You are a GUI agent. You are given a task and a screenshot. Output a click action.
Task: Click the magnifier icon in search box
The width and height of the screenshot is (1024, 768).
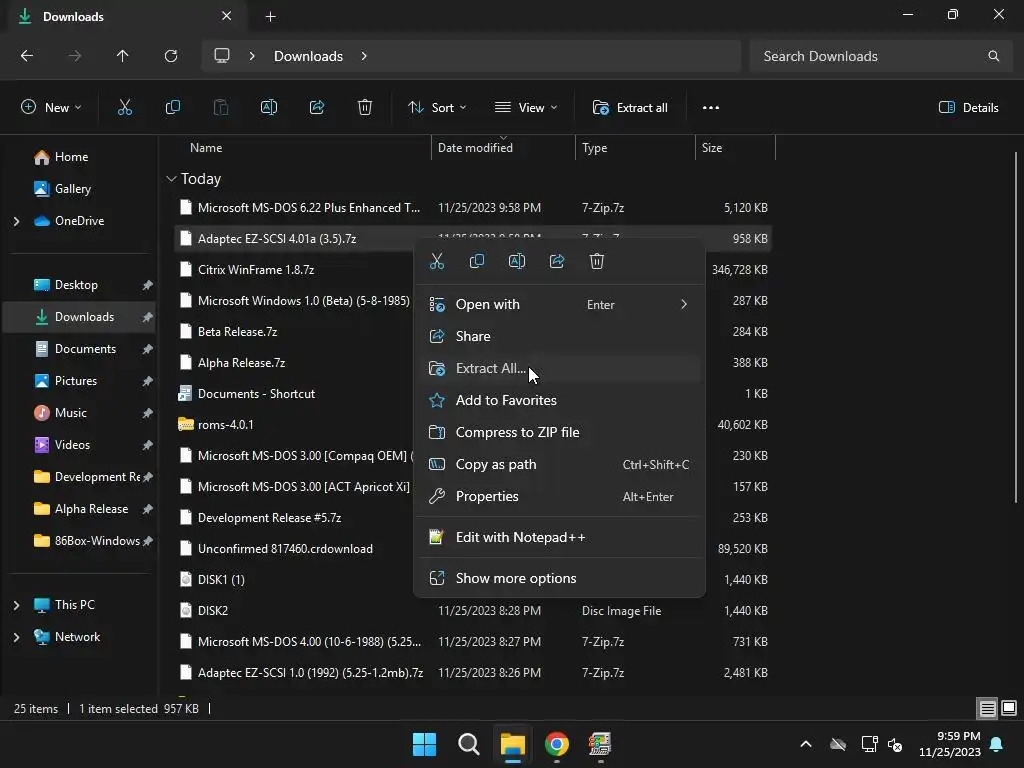[x=993, y=56]
